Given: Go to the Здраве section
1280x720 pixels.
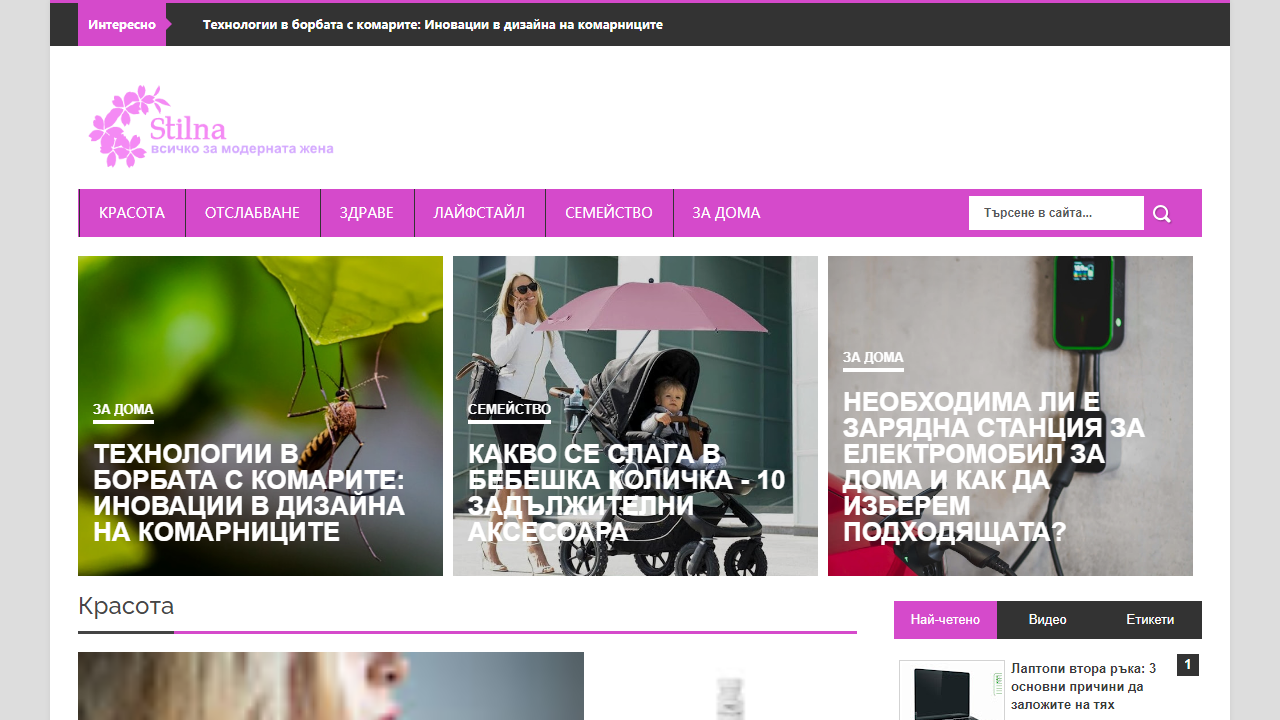Looking at the screenshot, I should (x=366, y=213).
